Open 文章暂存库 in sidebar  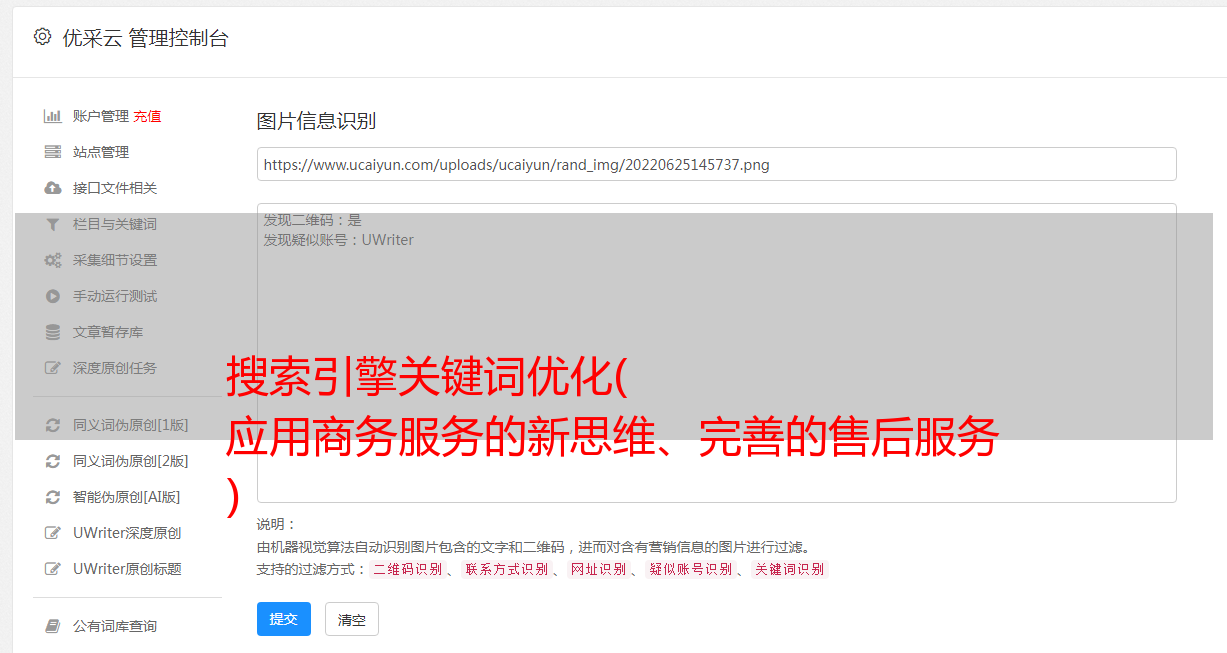pyautogui.click(x=108, y=332)
